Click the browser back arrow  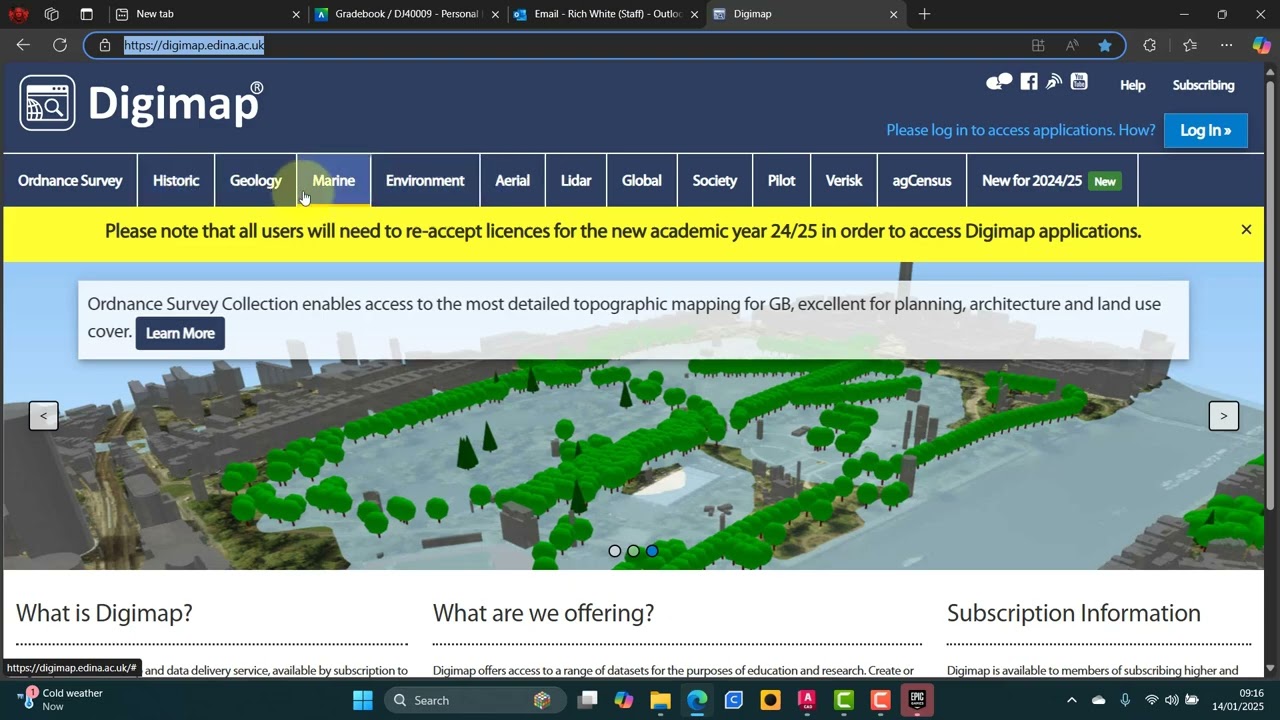23,45
